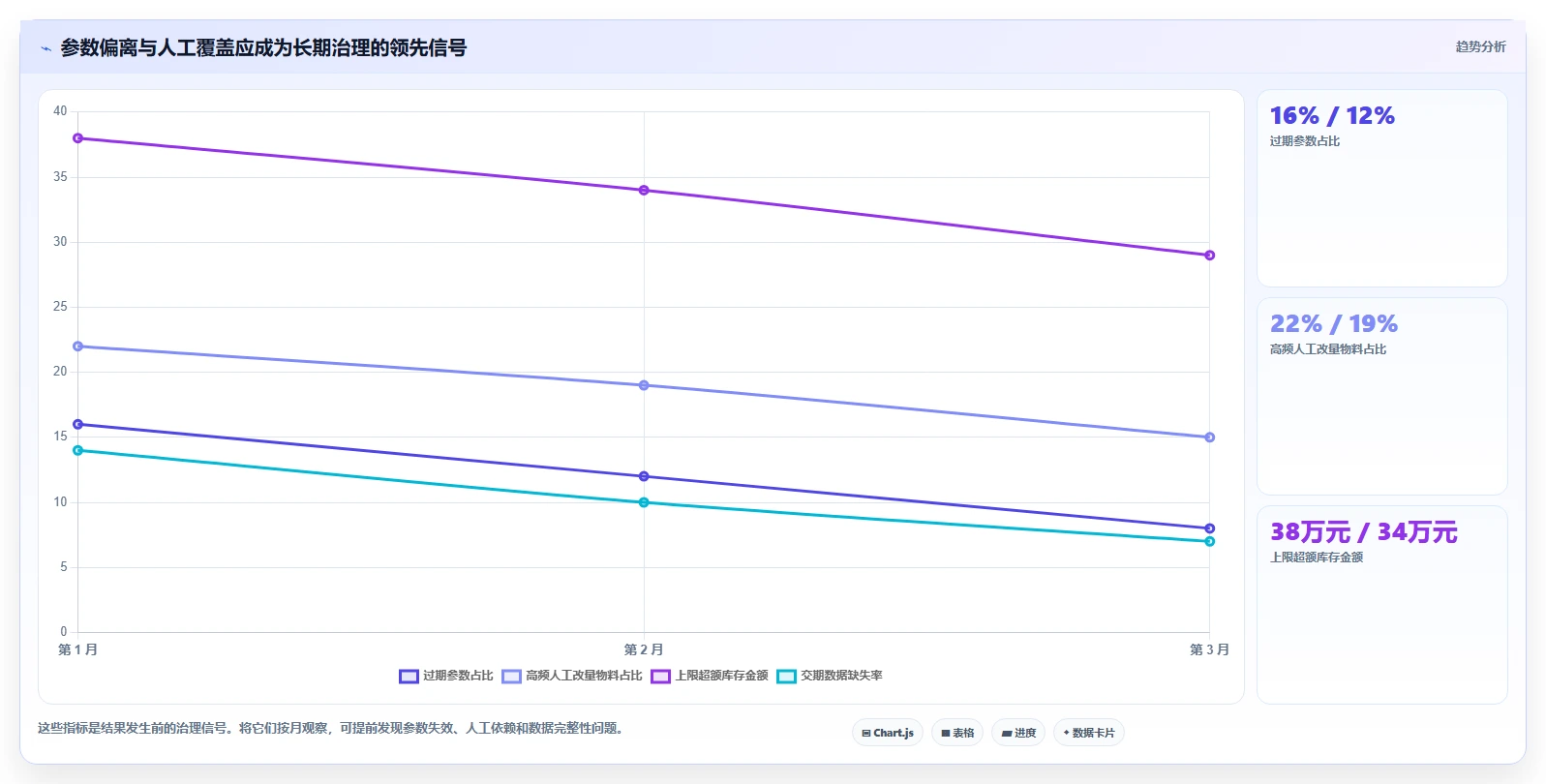Toggle the 上限超额库存金额 legend entry
The image size is (1546, 784).
pyautogui.click(x=710, y=676)
